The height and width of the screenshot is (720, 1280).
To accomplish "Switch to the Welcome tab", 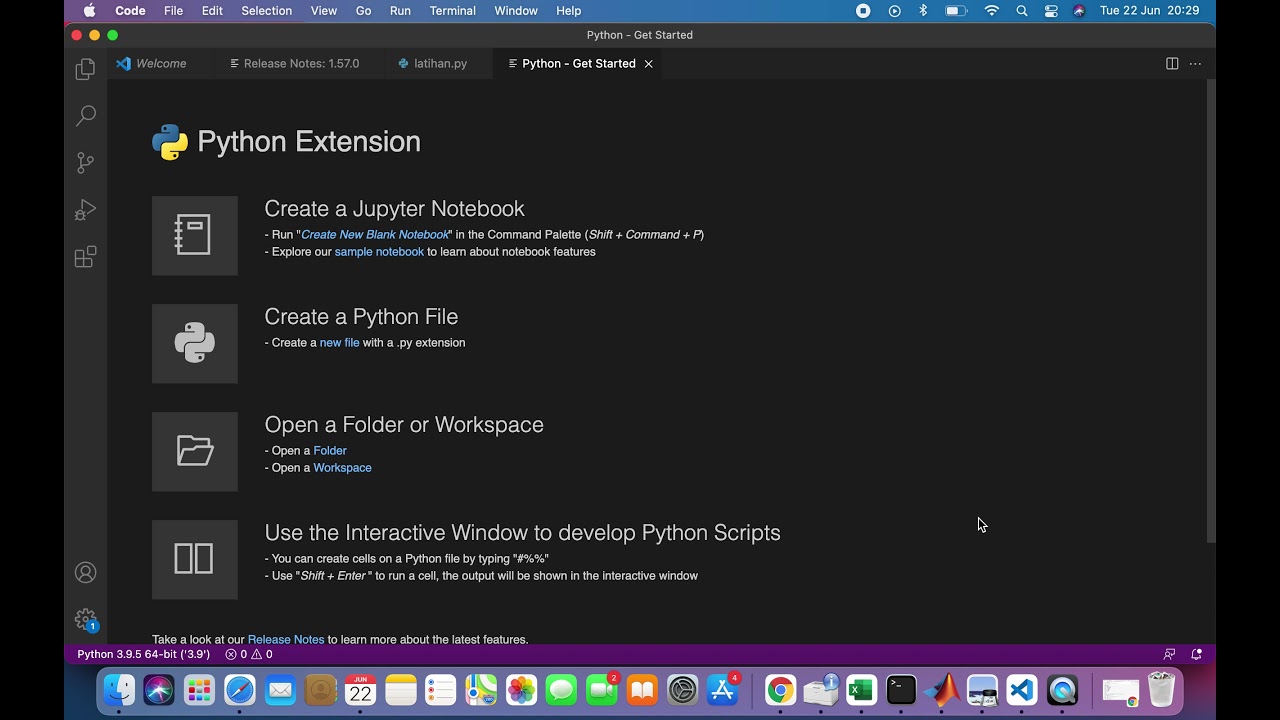I will (x=161, y=63).
